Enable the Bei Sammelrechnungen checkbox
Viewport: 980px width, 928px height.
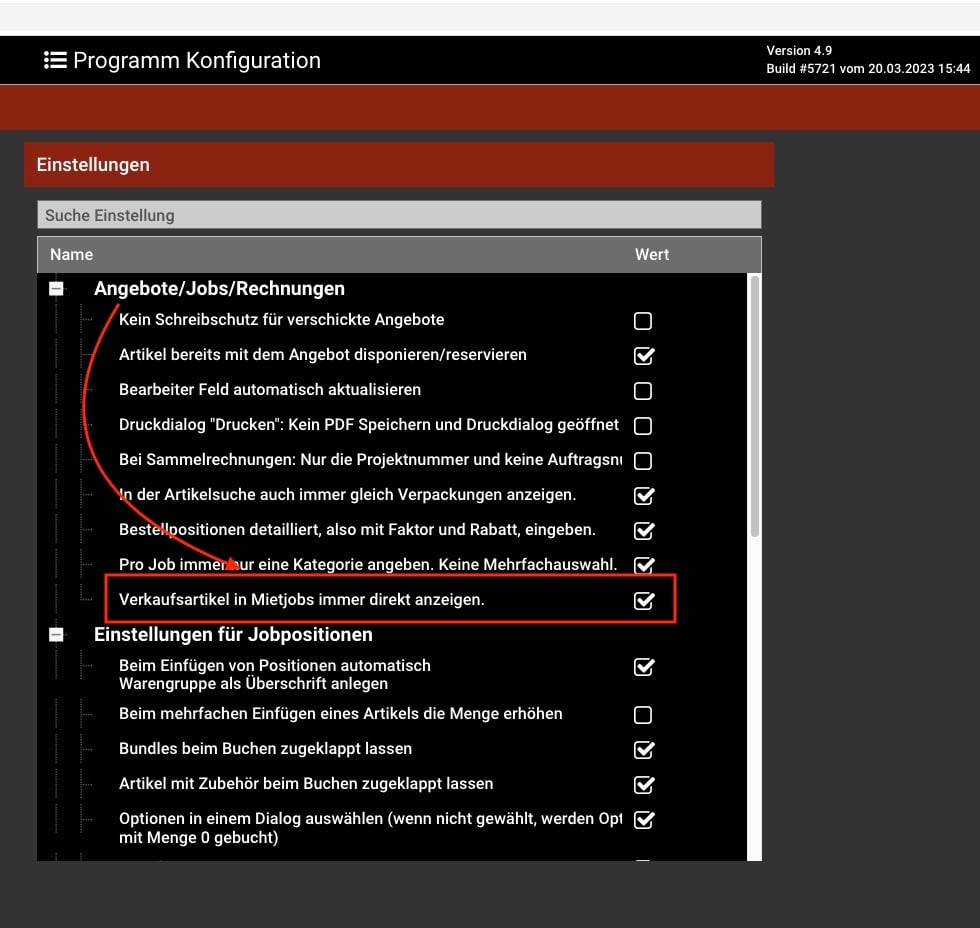[x=643, y=461]
